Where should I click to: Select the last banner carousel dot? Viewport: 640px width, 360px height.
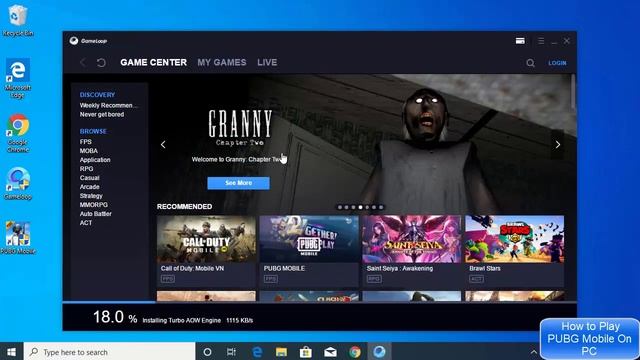point(381,207)
